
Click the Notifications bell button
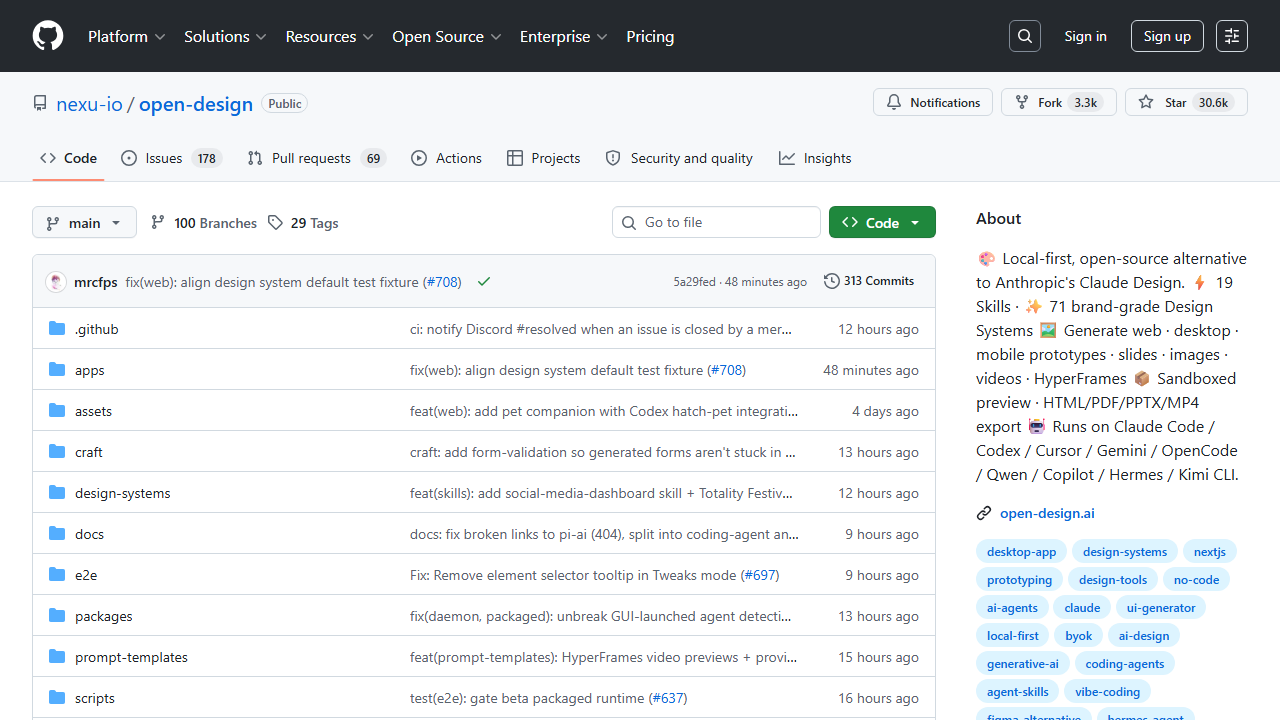pyautogui.click(x=933, y=102)
